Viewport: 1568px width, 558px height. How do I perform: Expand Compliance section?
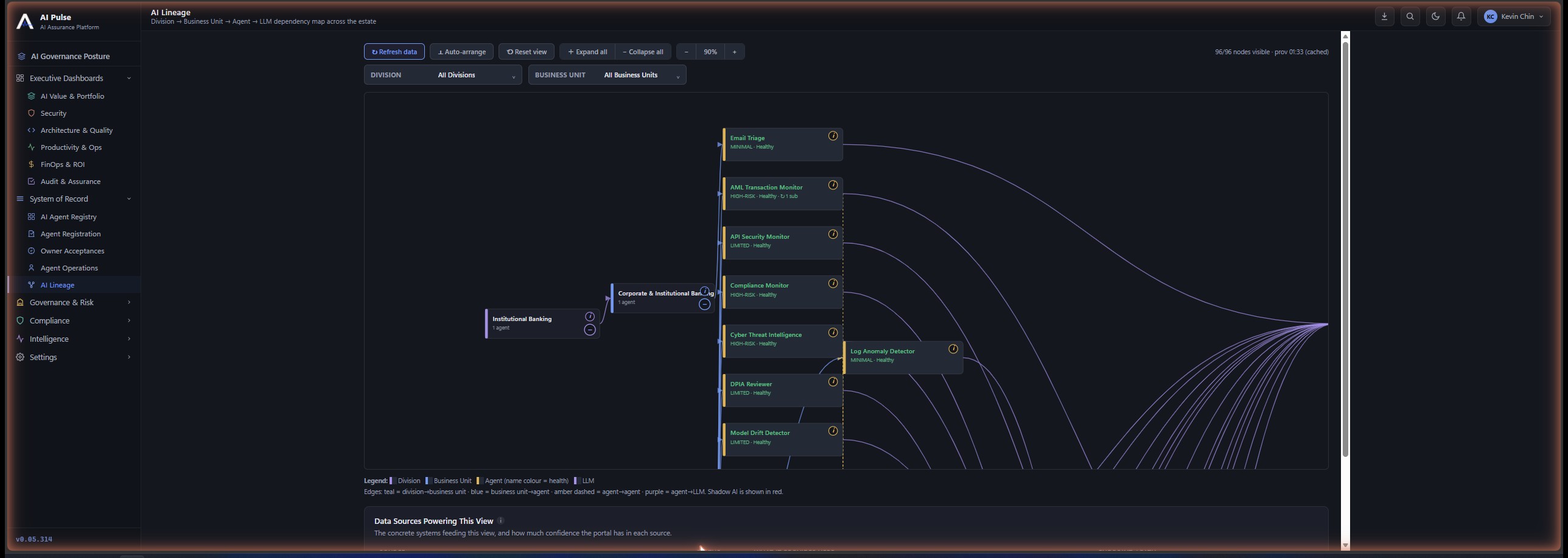point(73,320)
